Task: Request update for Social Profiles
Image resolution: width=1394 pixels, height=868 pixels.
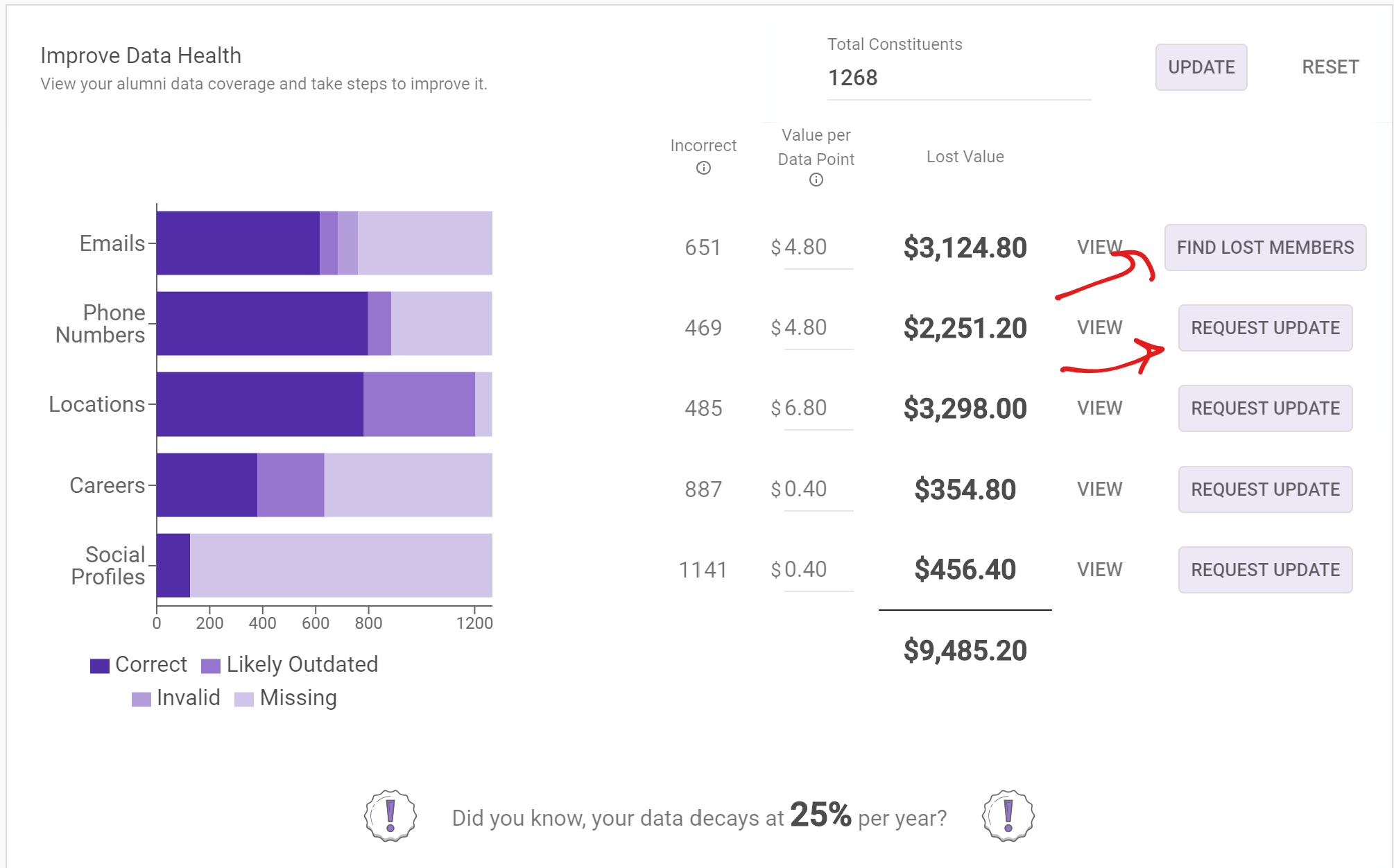Action: point(1264,570)
